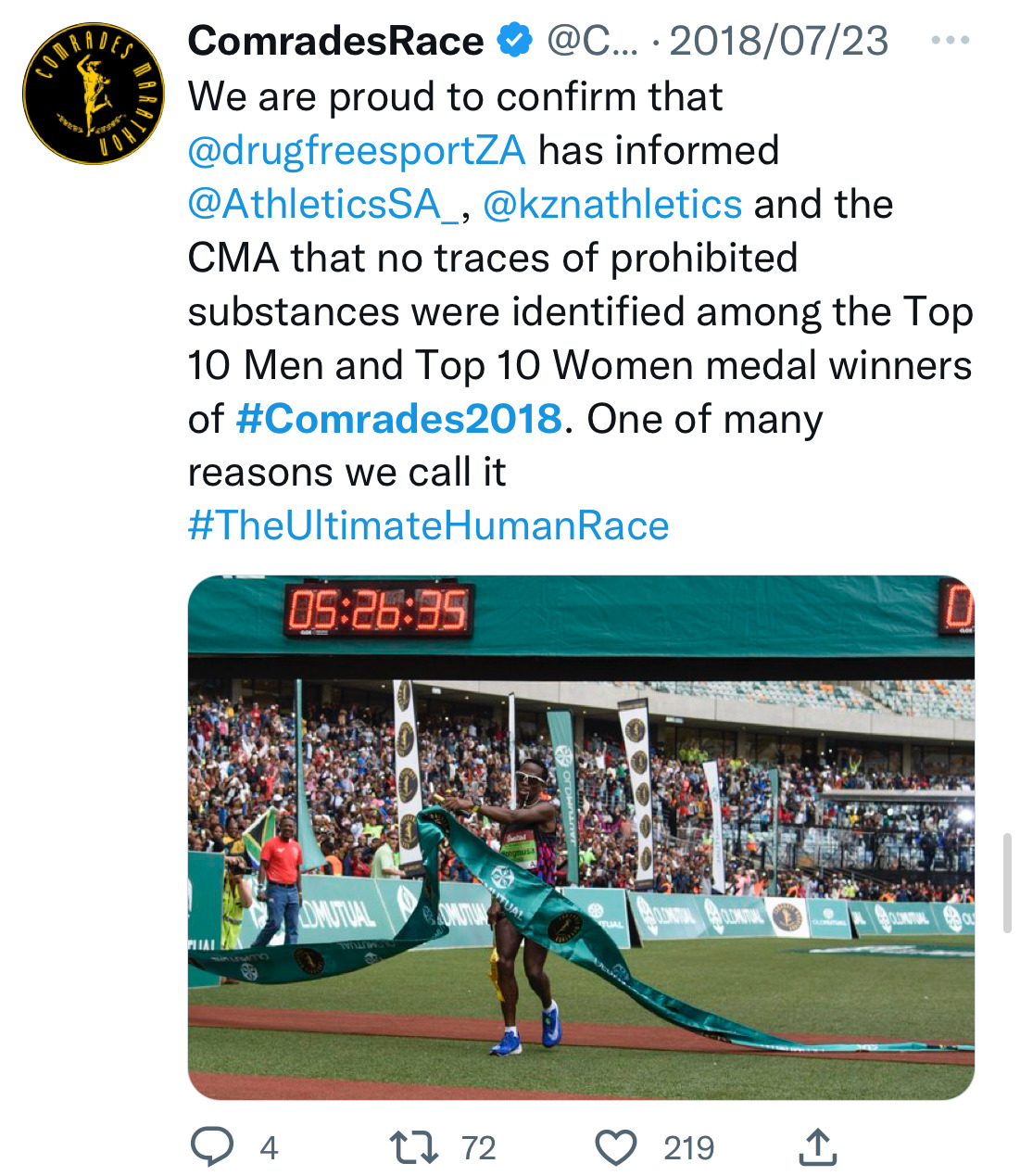Click the blue verified badge

click(515, 41)
